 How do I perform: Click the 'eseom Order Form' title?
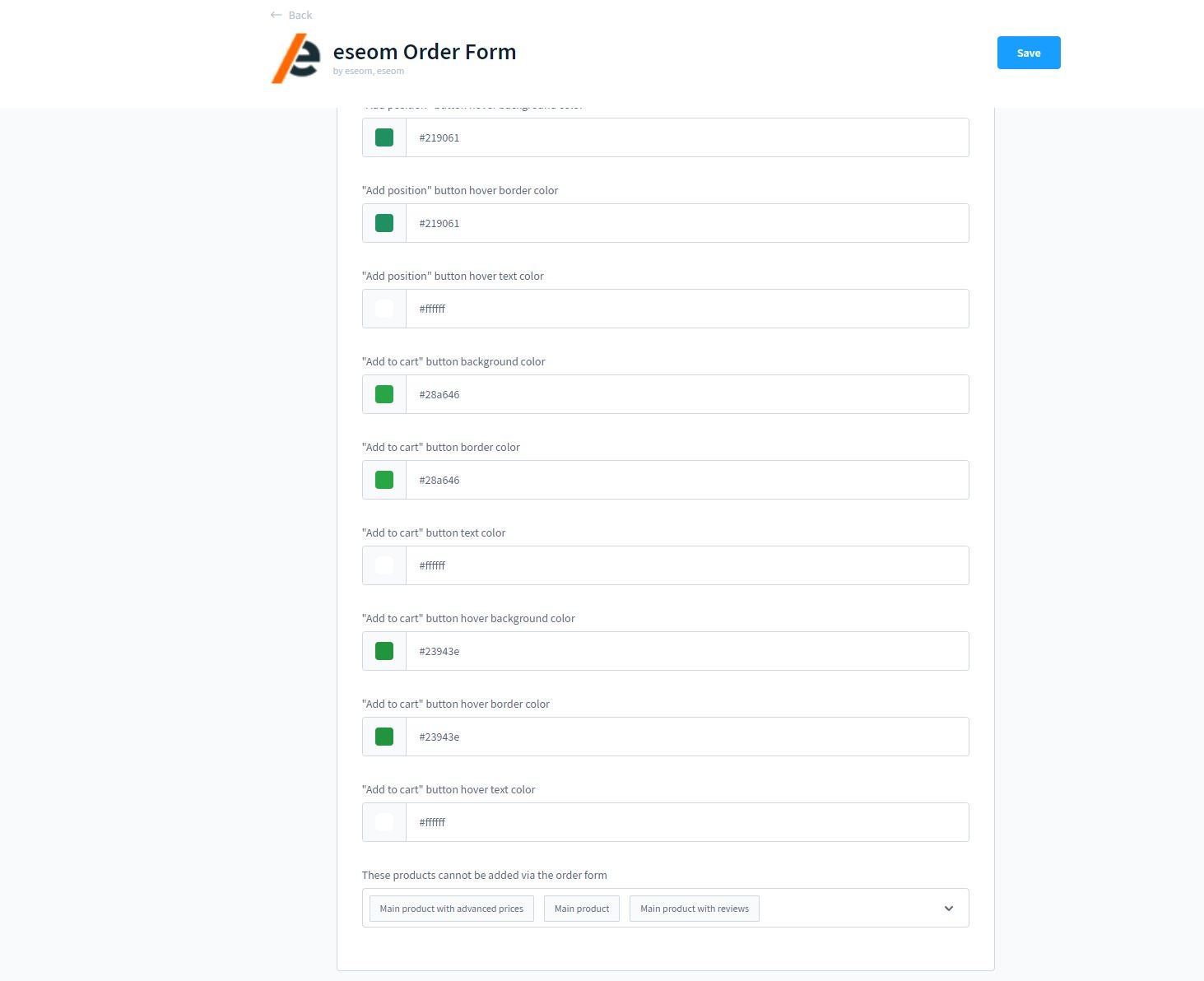click(x=425, y=51)
